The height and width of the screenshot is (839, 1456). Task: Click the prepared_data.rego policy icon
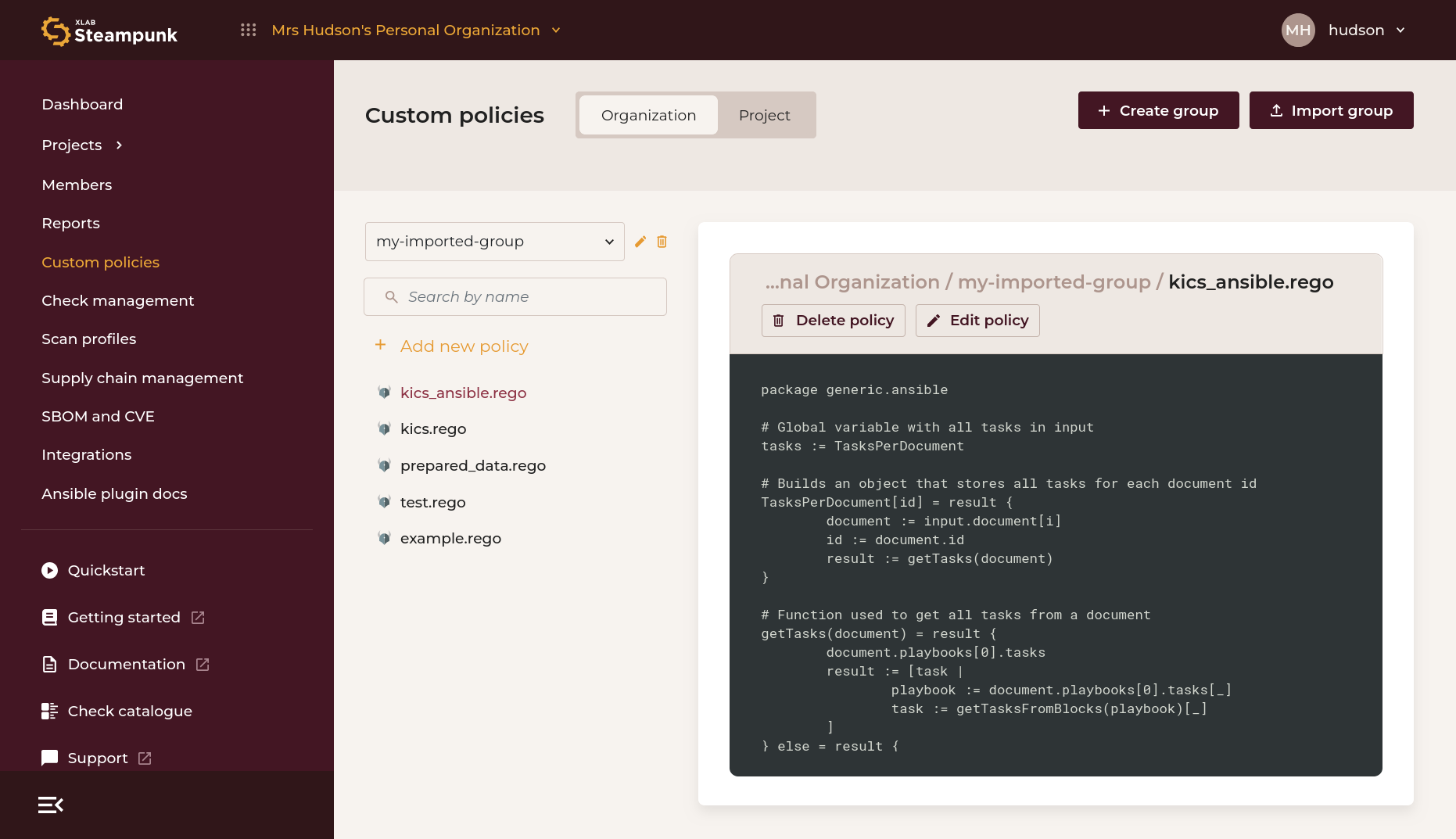click(x=384, y=465)
